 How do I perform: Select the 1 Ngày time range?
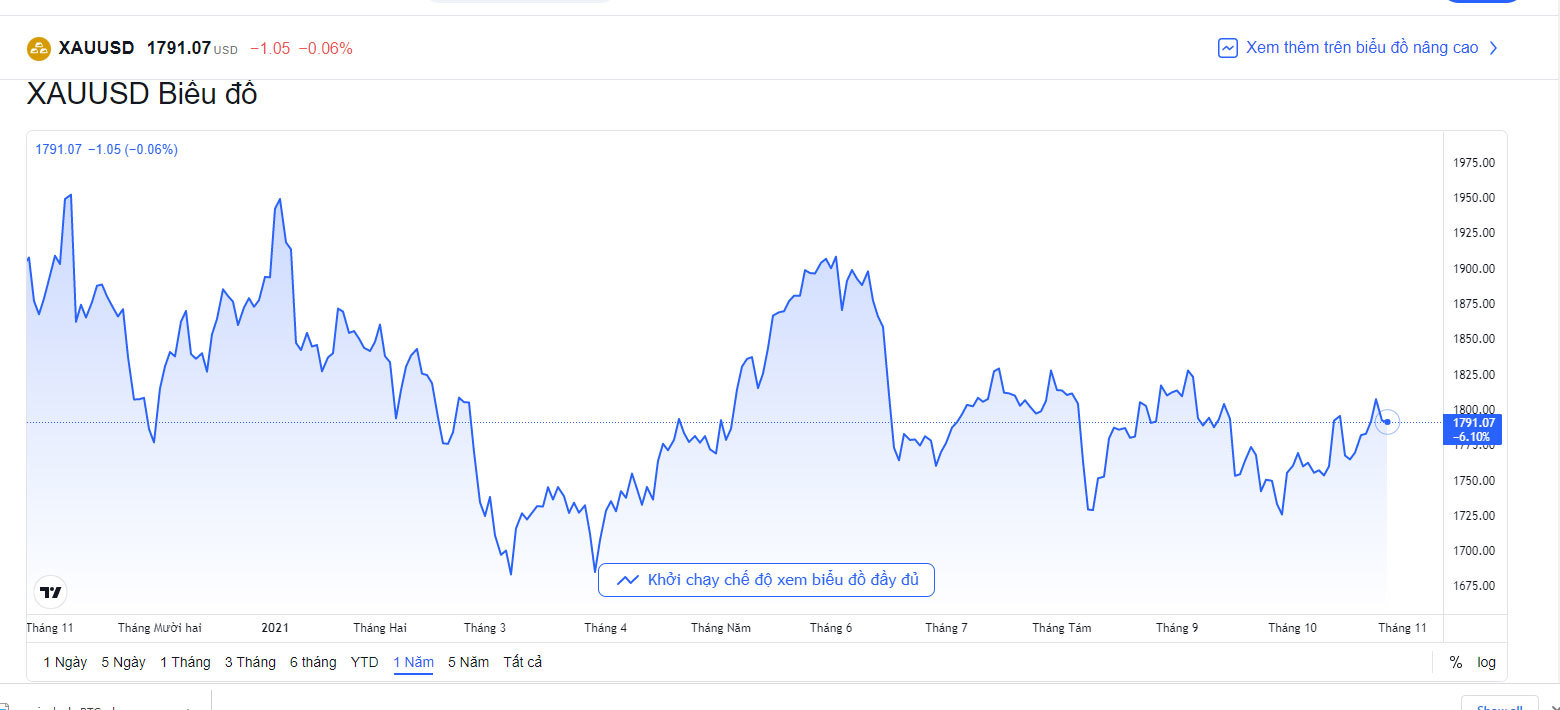(65, 662)
